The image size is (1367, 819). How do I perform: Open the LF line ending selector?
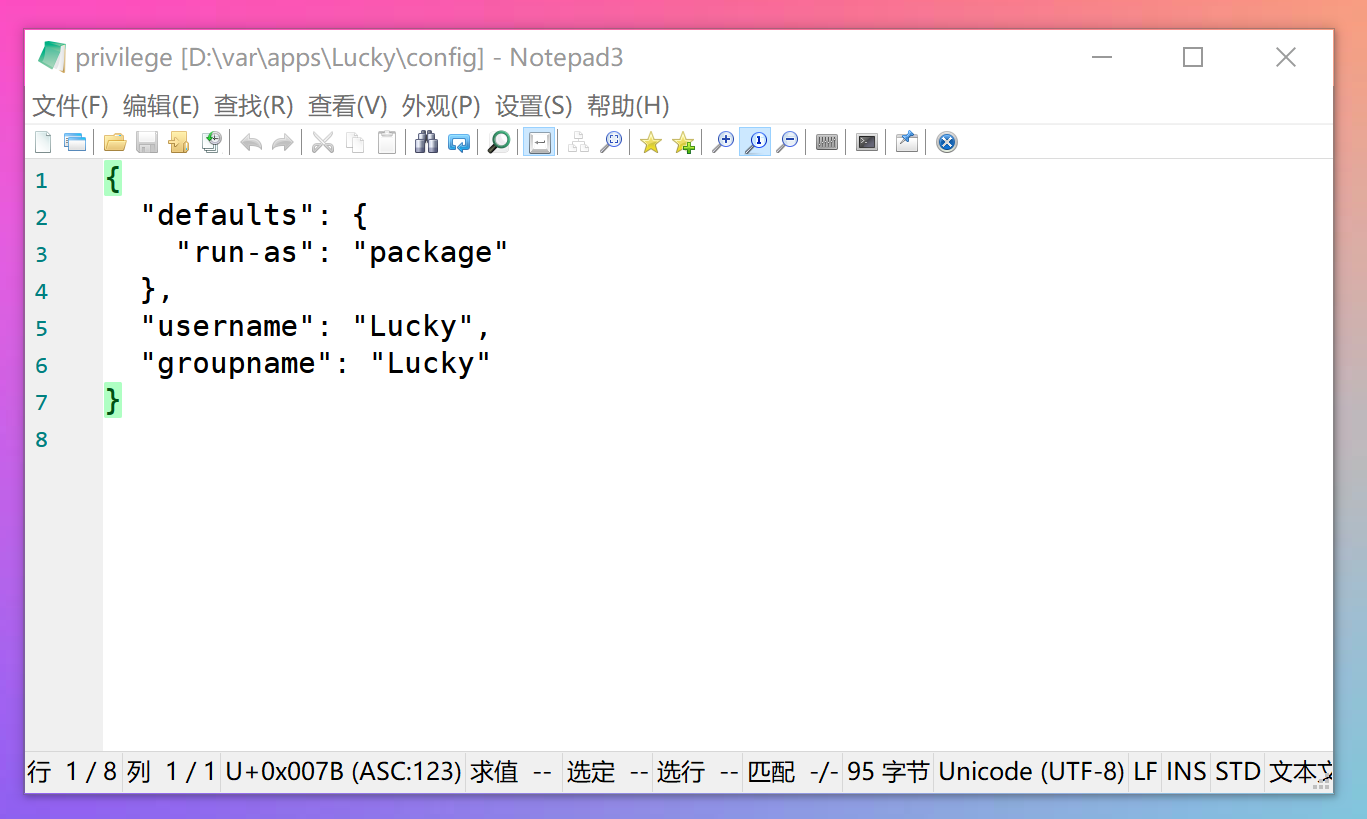click(x=1145, y=772)
